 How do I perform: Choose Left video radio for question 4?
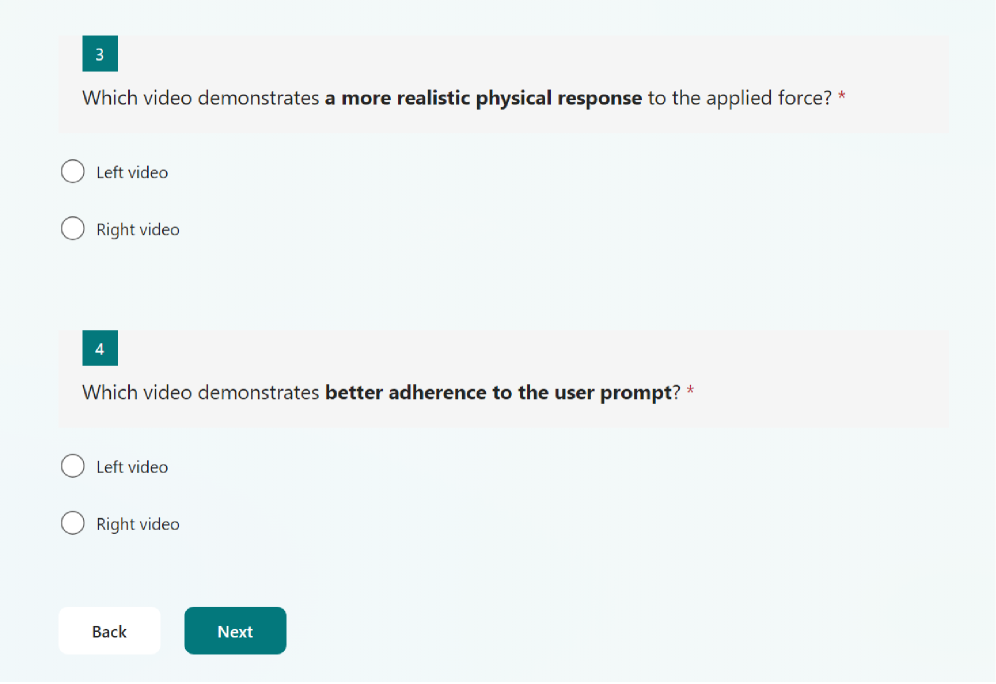coord(73,466)
